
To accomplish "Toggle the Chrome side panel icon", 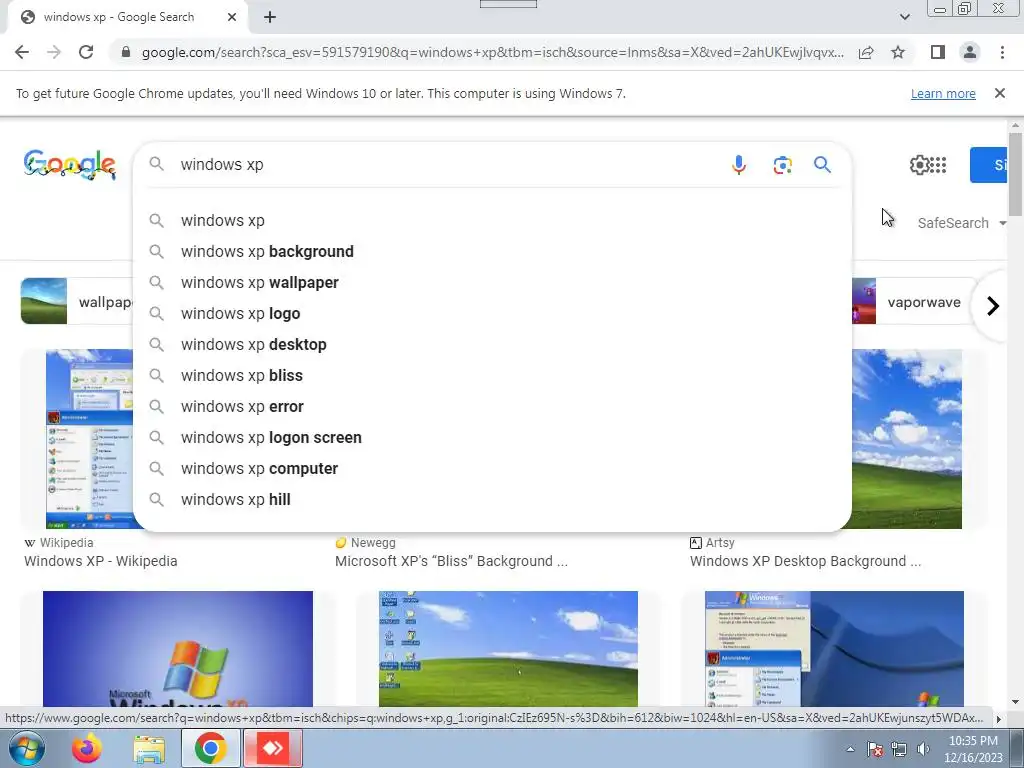I will pos(938,52).
